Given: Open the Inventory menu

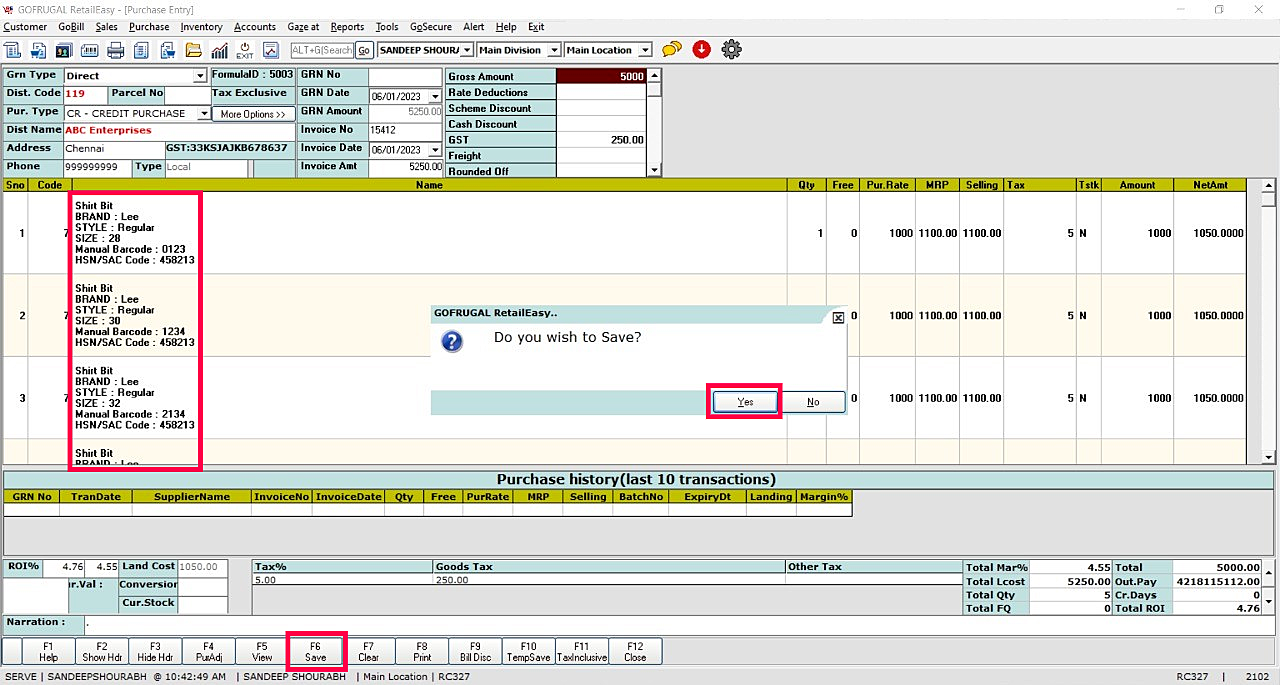Looking at the screenshot, I should (201, 27).
